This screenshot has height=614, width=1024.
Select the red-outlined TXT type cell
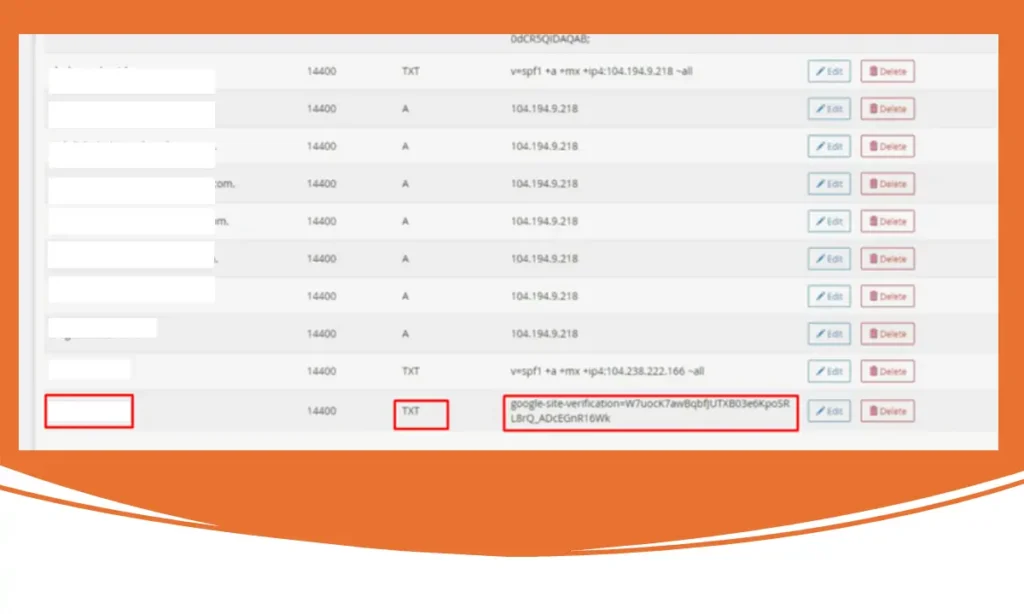pyautogui.click(x=420, y=414)
